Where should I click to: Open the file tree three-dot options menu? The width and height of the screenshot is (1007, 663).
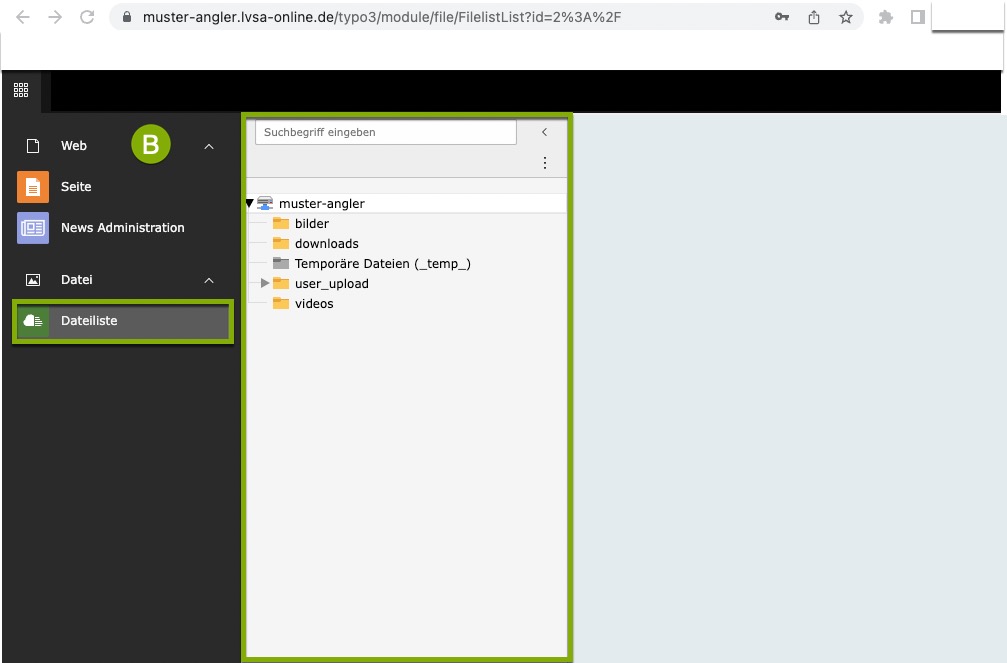(x=545, y=163)
